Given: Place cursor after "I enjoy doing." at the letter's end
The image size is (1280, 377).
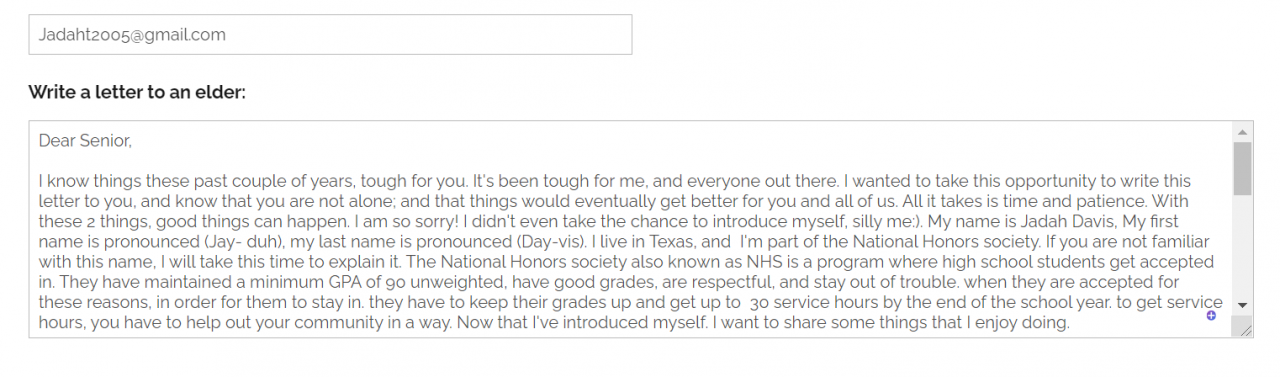Looking at the screenshot, I should pos(1072,323).
